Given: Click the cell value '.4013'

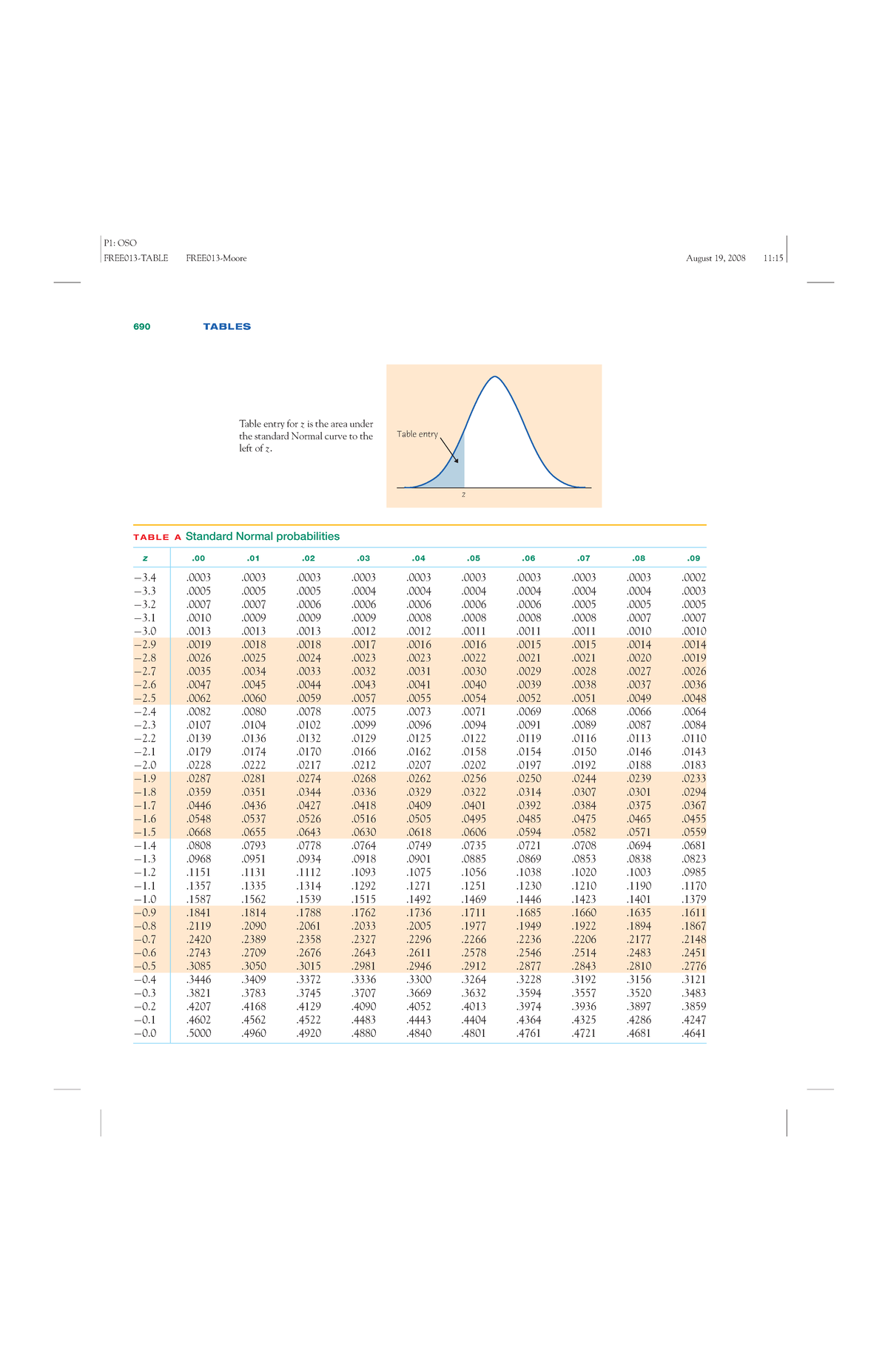Looking at the screenshot, I should [474, 1007].
